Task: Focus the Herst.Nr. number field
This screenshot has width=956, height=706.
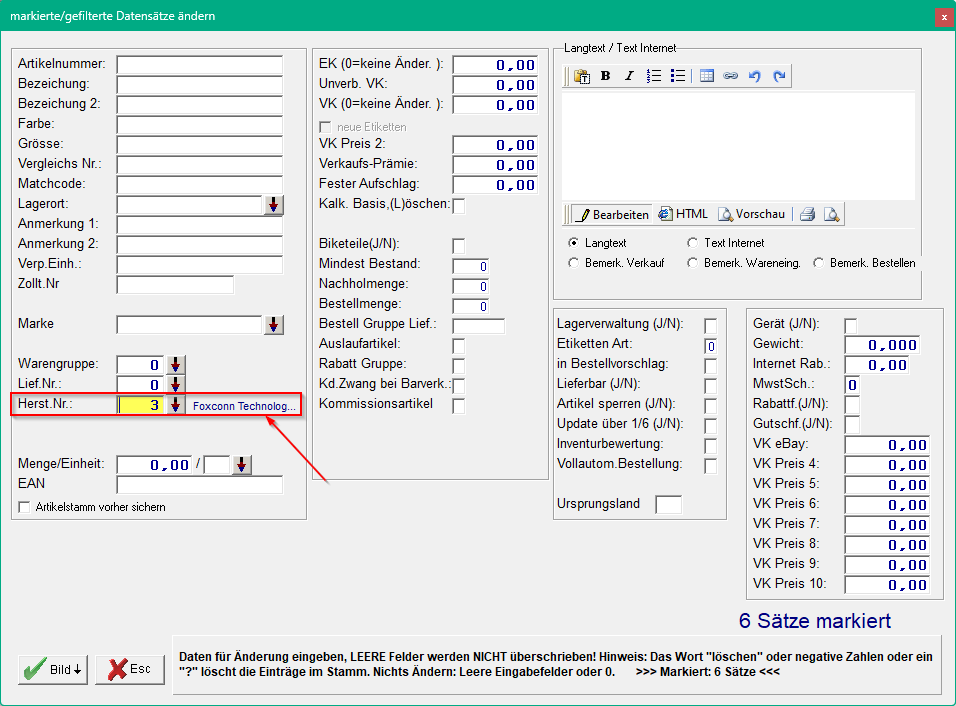Action: [x=141, y=405]
